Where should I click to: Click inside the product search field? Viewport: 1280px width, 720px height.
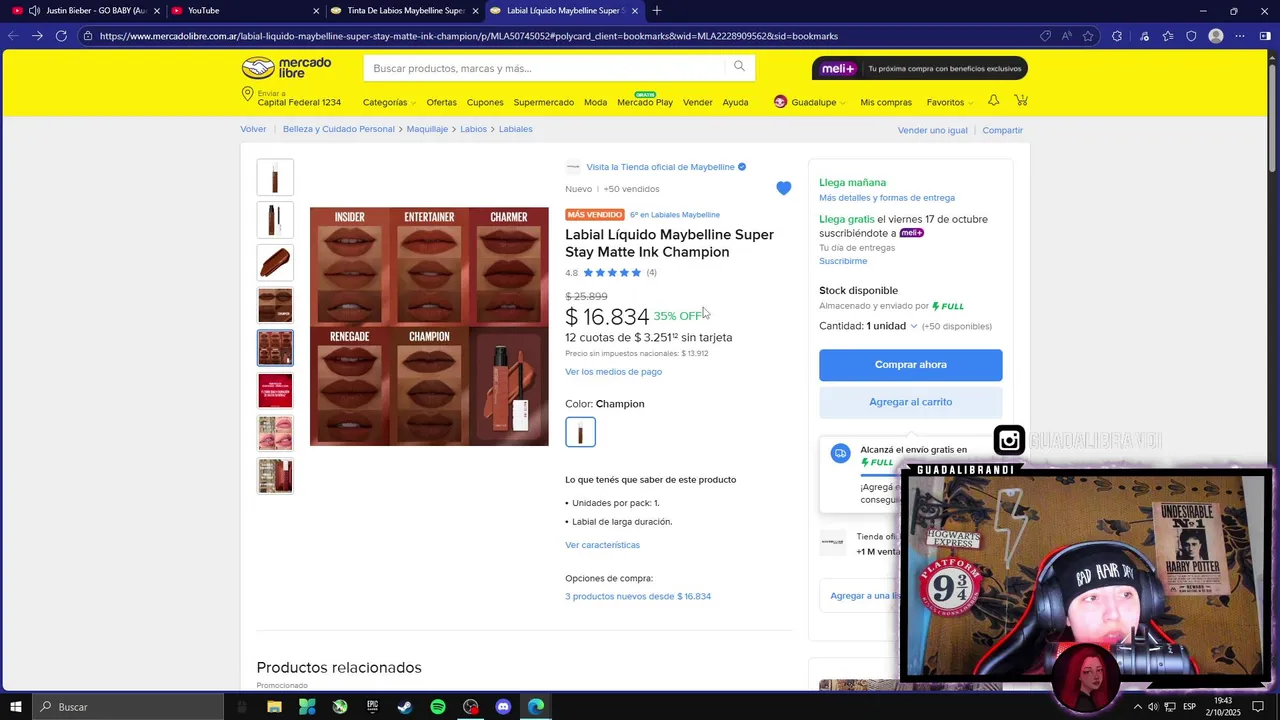pos(546,68)
